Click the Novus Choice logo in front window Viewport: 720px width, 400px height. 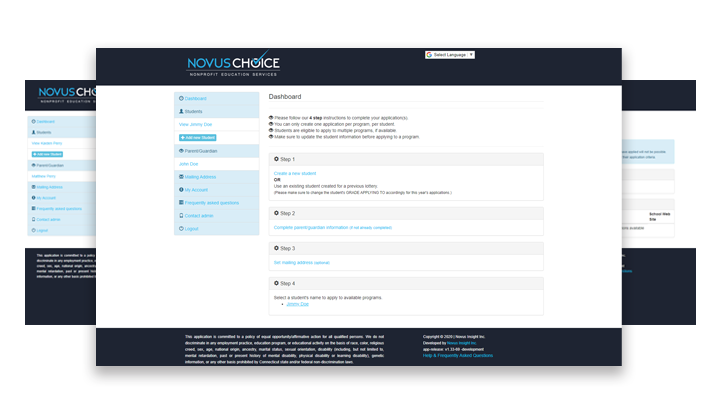[233, 64]
